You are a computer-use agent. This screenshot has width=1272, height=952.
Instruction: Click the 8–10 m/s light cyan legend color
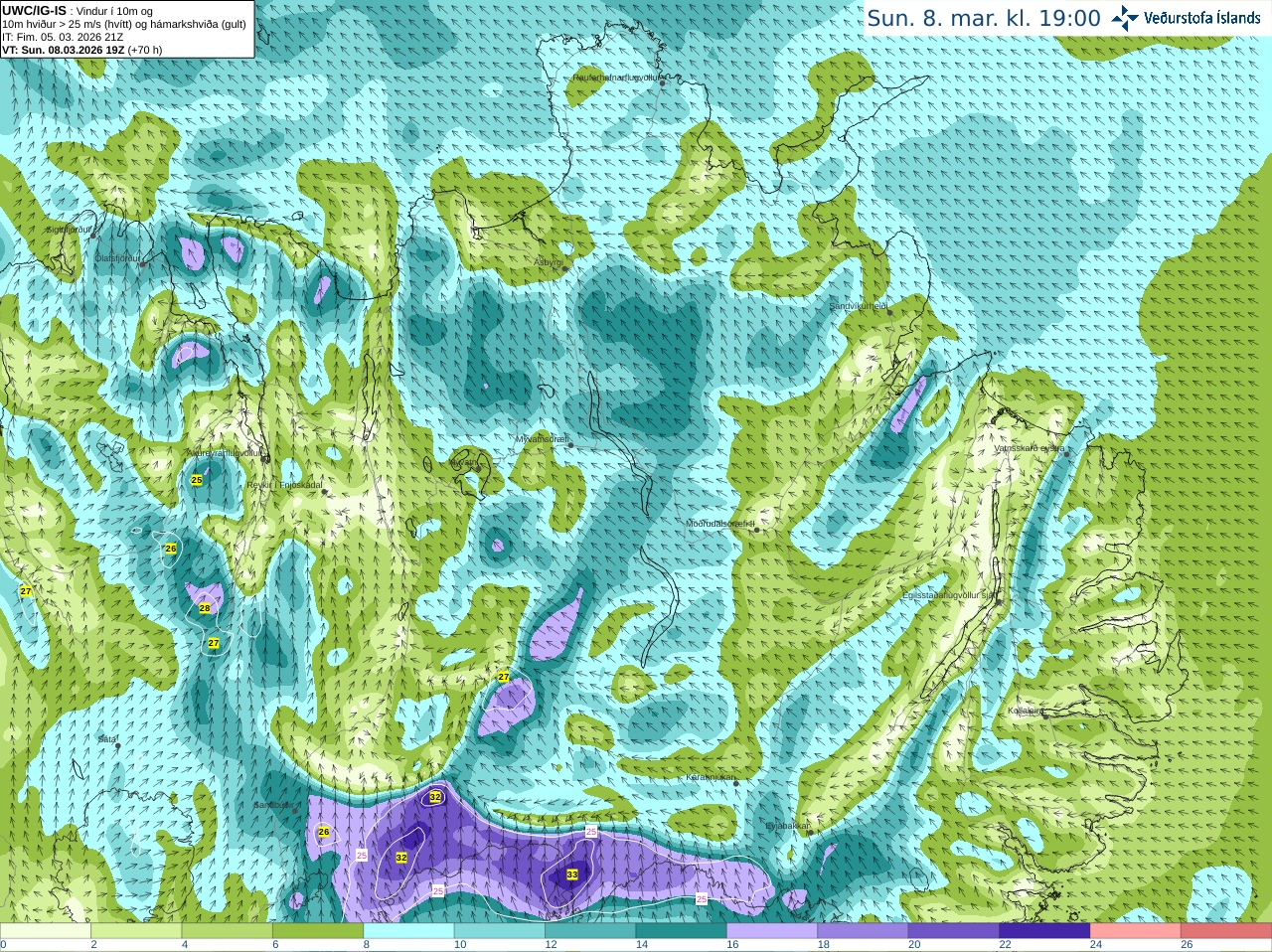[x=408, y=931]
